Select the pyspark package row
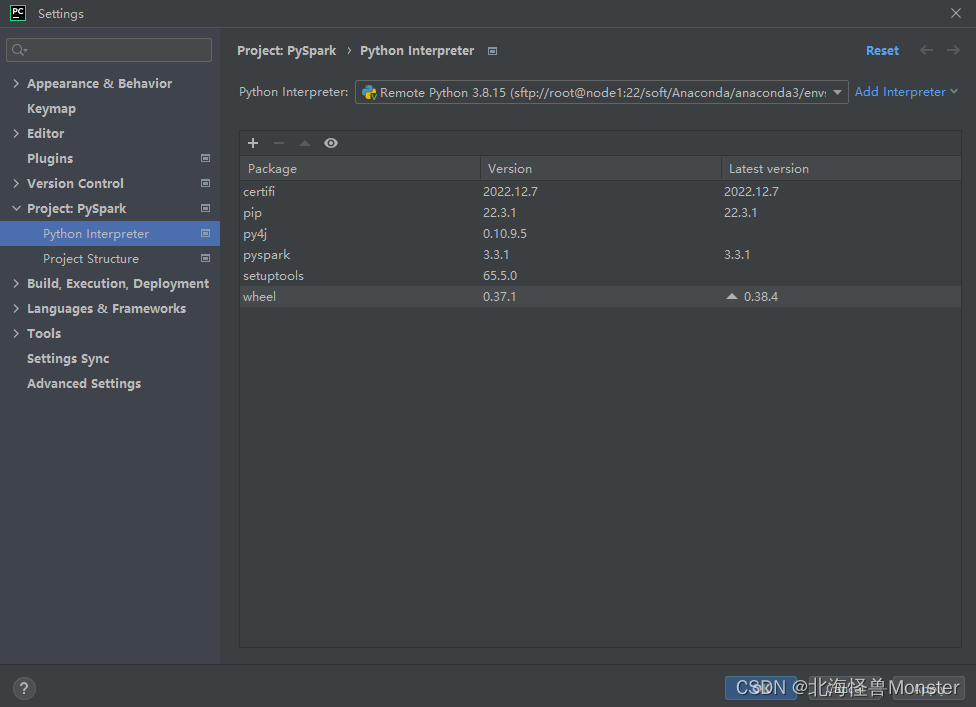Image resolution: width=976 pixels, height=707 pixels. (600, 255)
